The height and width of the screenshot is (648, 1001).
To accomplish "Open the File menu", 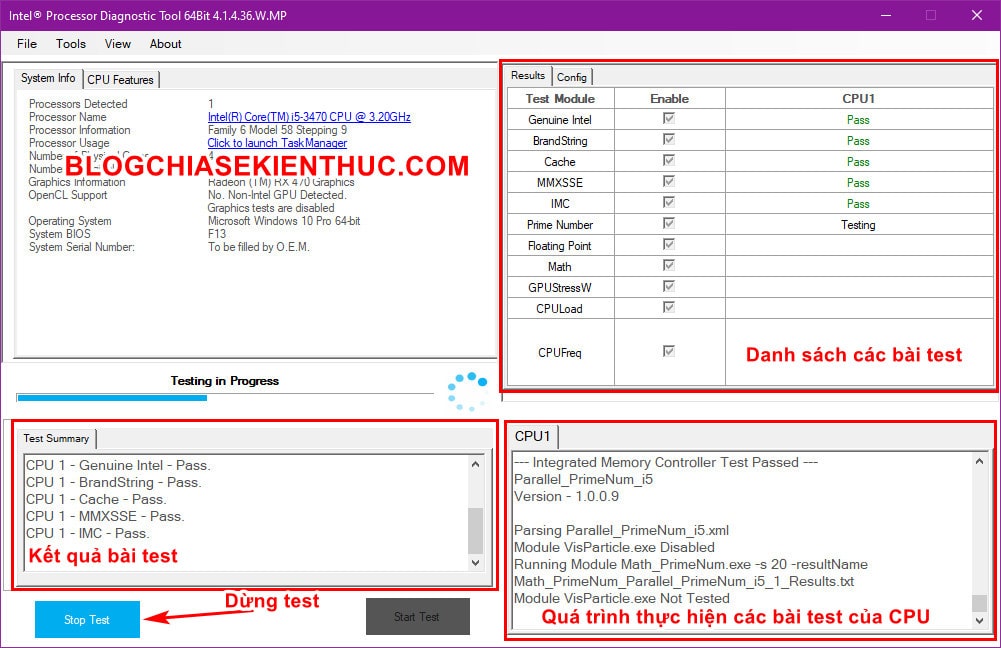I will [x=27, y=44].
